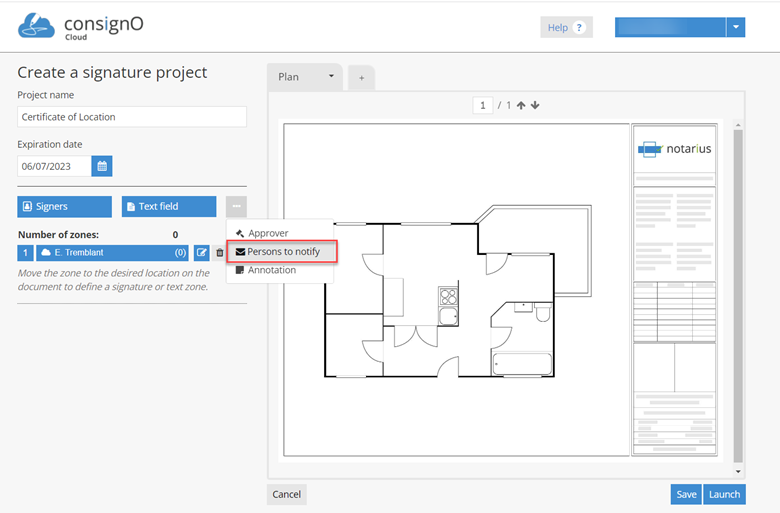Expand the Plan tab dropdown arrow
The height and width of the screenshot is (513, 780).
pos(331,77)
